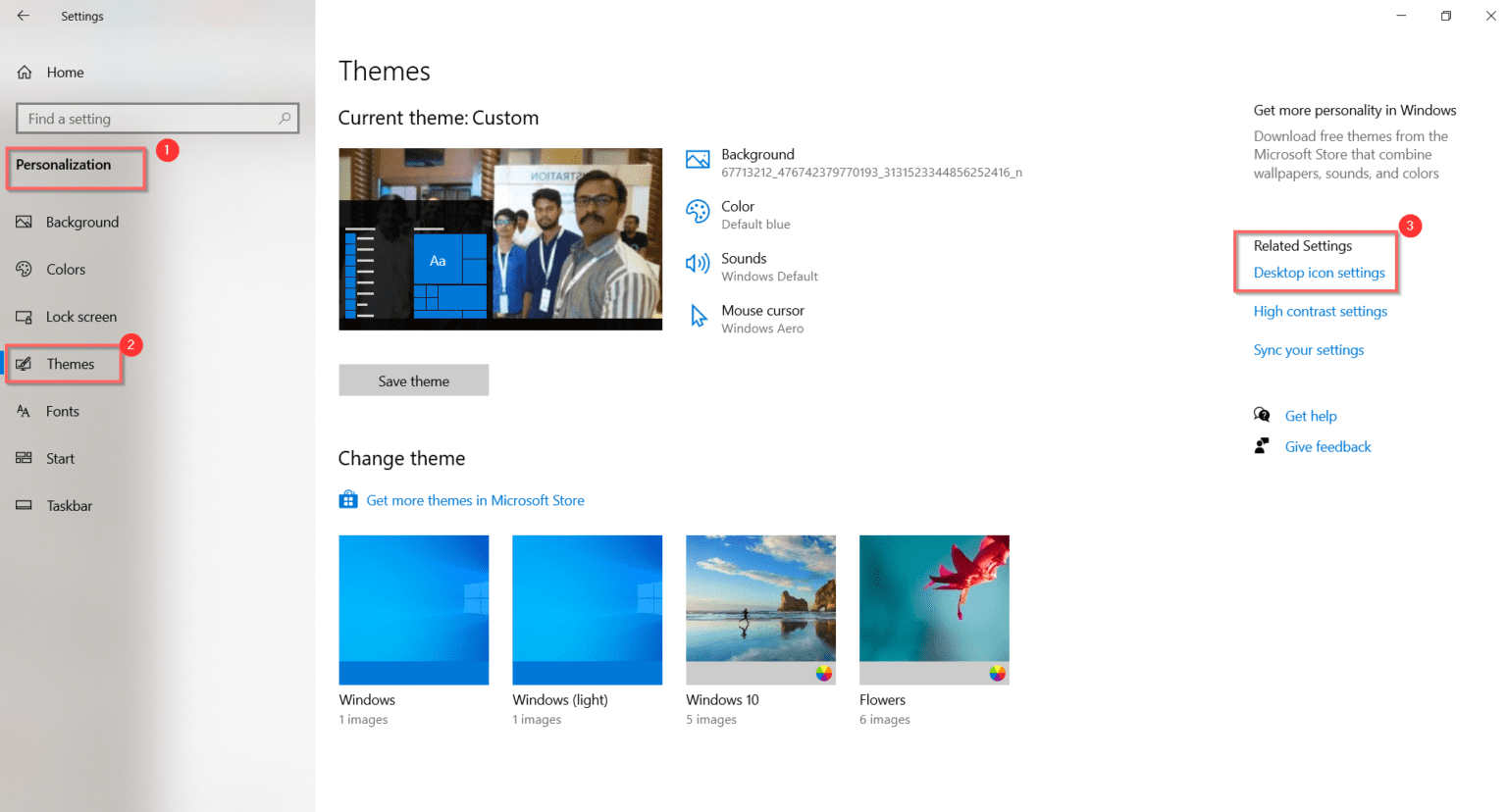Click the Save theme button
1507x812 pixels.
[x=413, y=380]
